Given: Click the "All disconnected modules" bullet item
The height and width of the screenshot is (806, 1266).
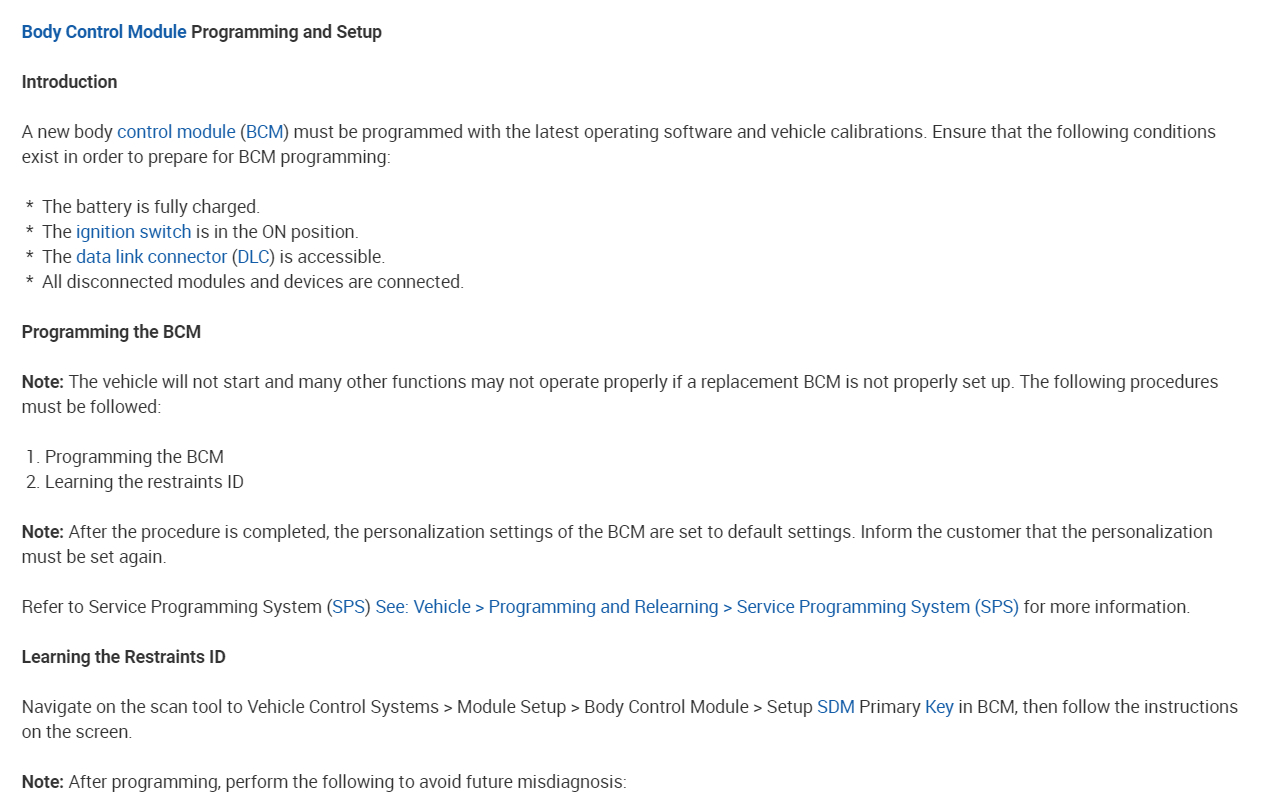Looking at the screenshot, I should (252, 282).
